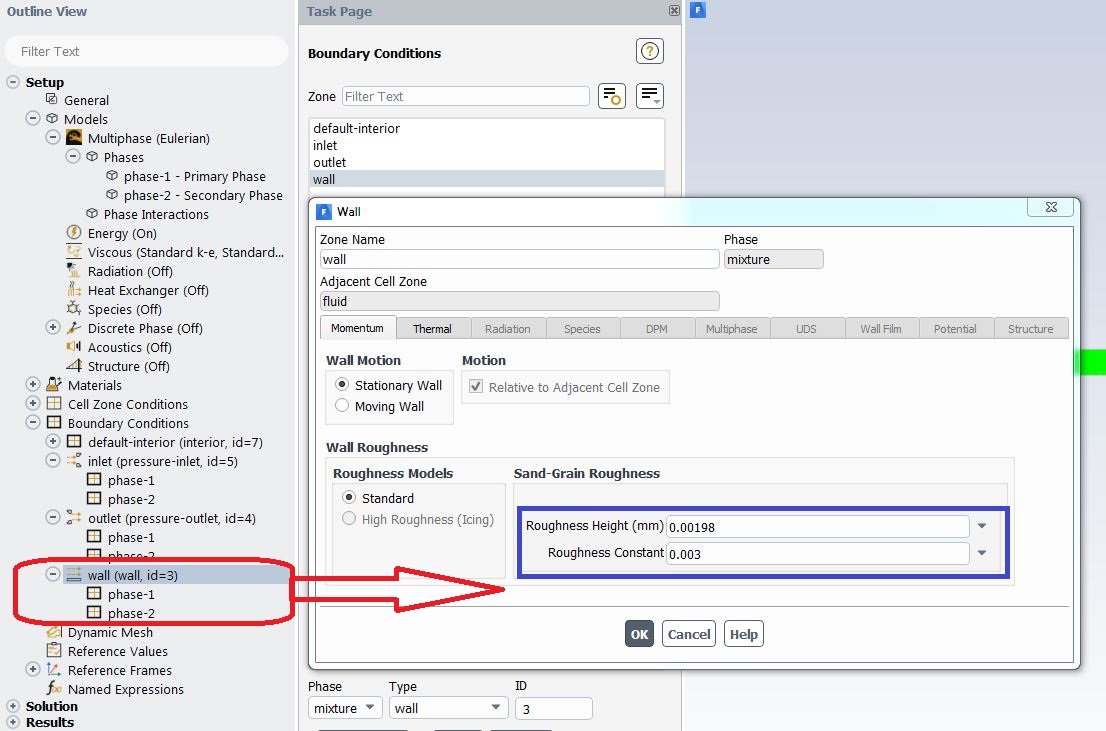Open the DPM tab in the Wall dialog

pyautogui.click(x=657, y=326)
